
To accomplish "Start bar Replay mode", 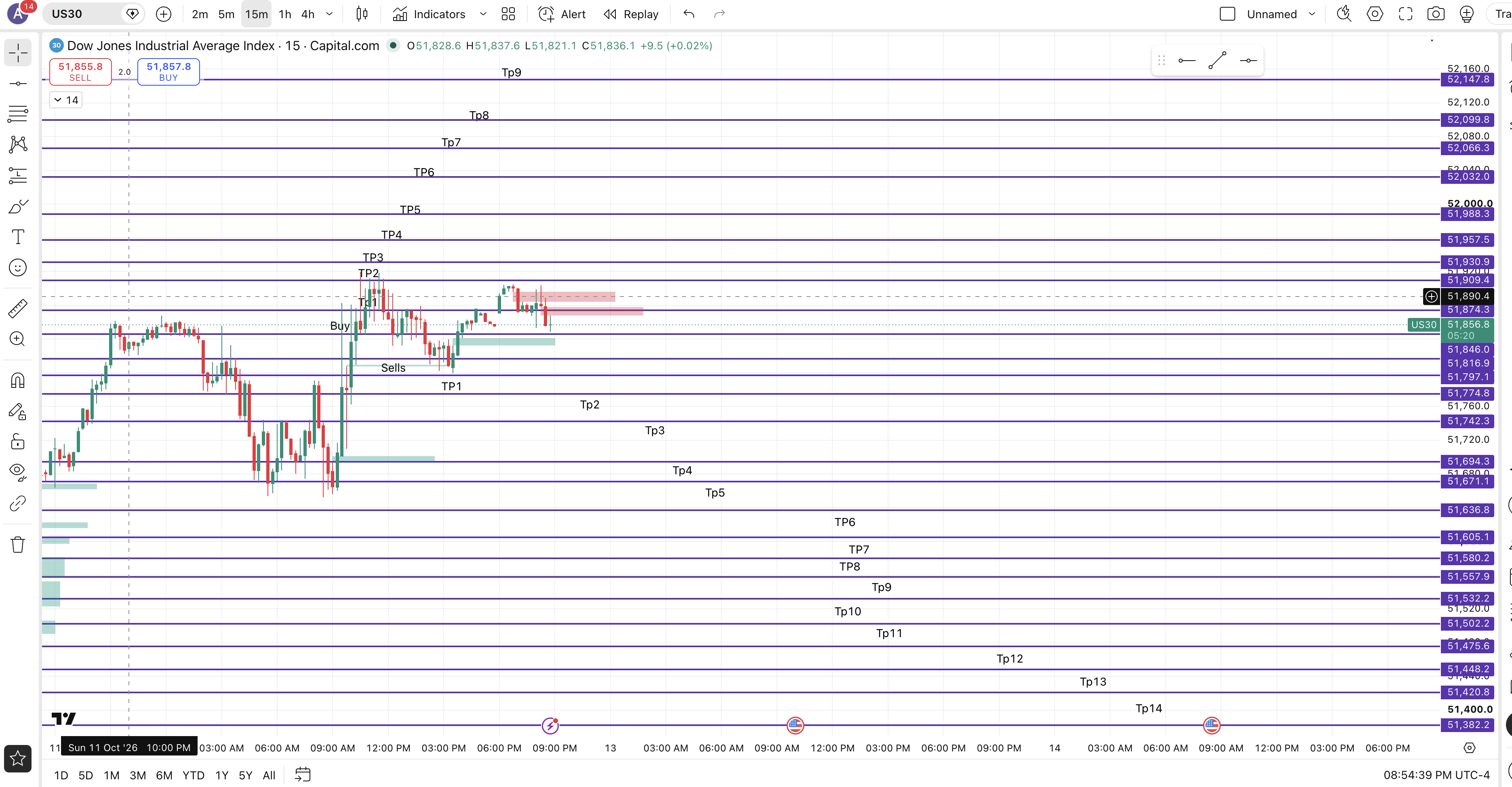I will (632, 14).
